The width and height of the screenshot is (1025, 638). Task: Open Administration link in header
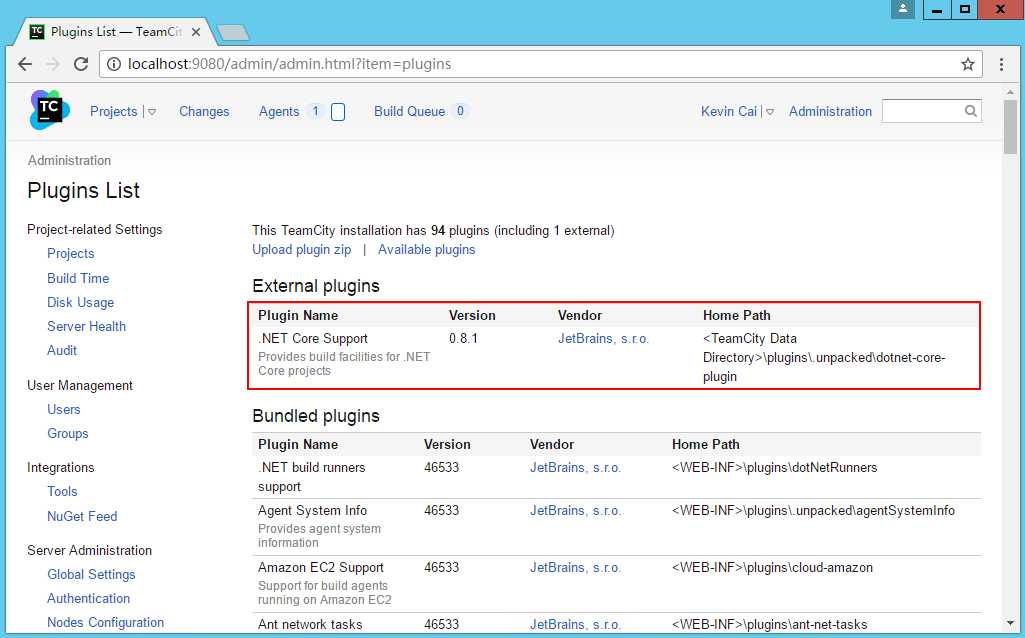click(830, 112)
